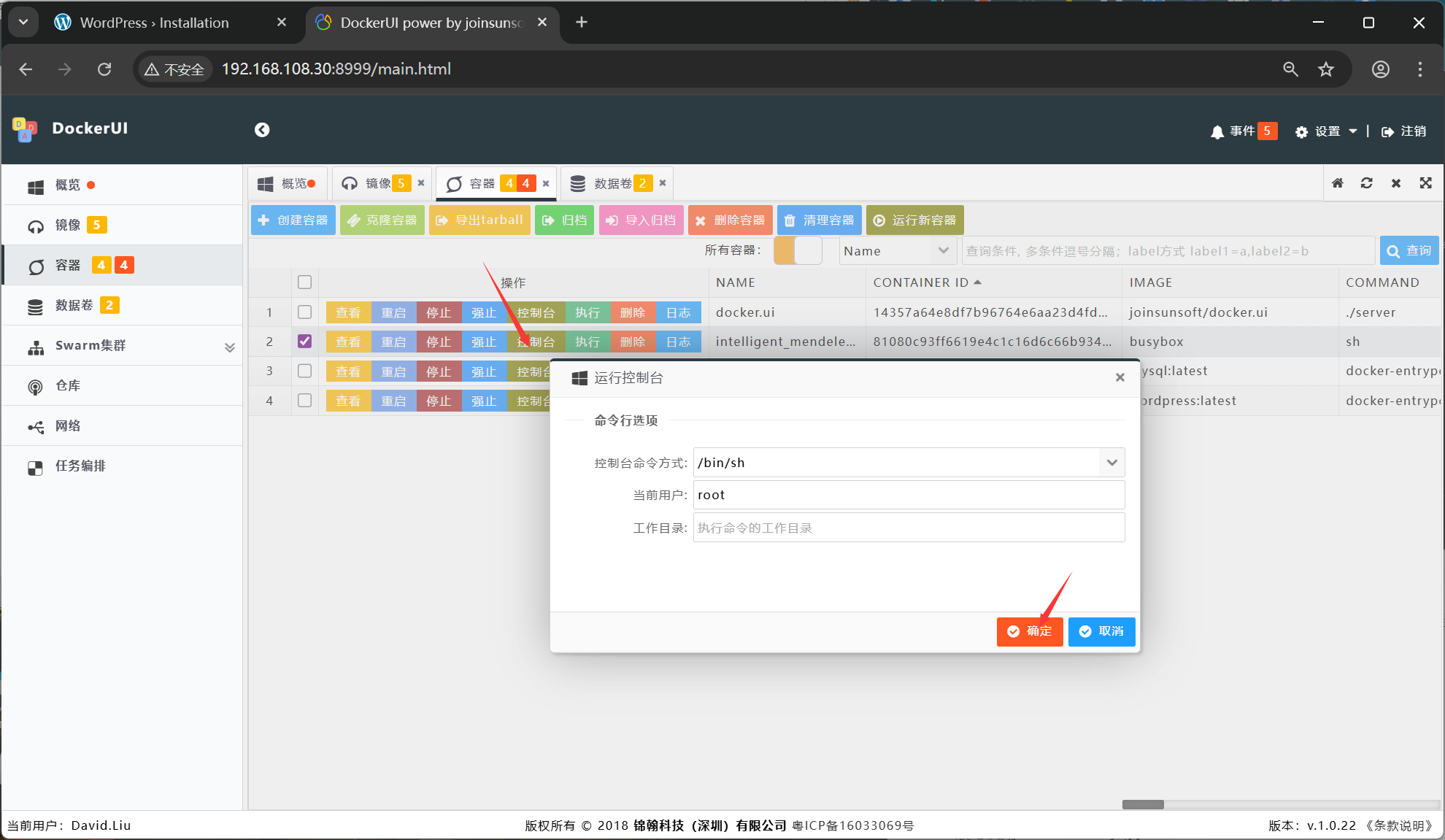
Task: Open Registry in the left sidebar
Action: pos(123,386)
